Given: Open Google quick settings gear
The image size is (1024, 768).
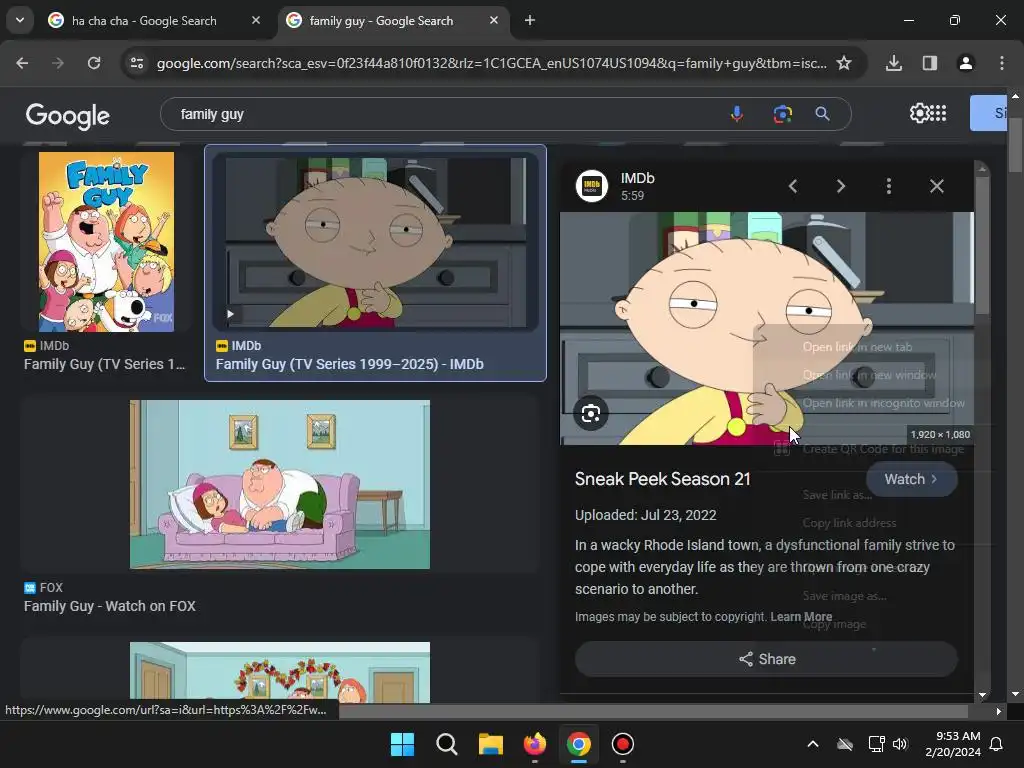Looking at the screenshot, I should click(918, 113).
